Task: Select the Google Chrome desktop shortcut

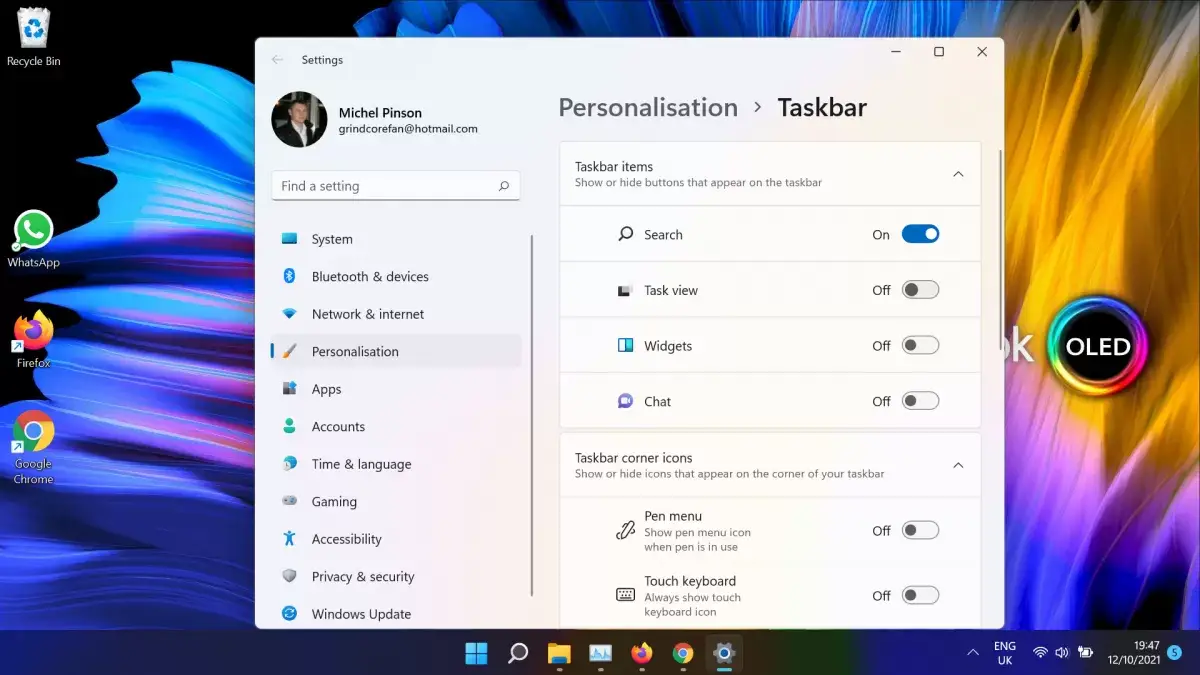Action: click(33, 447)
